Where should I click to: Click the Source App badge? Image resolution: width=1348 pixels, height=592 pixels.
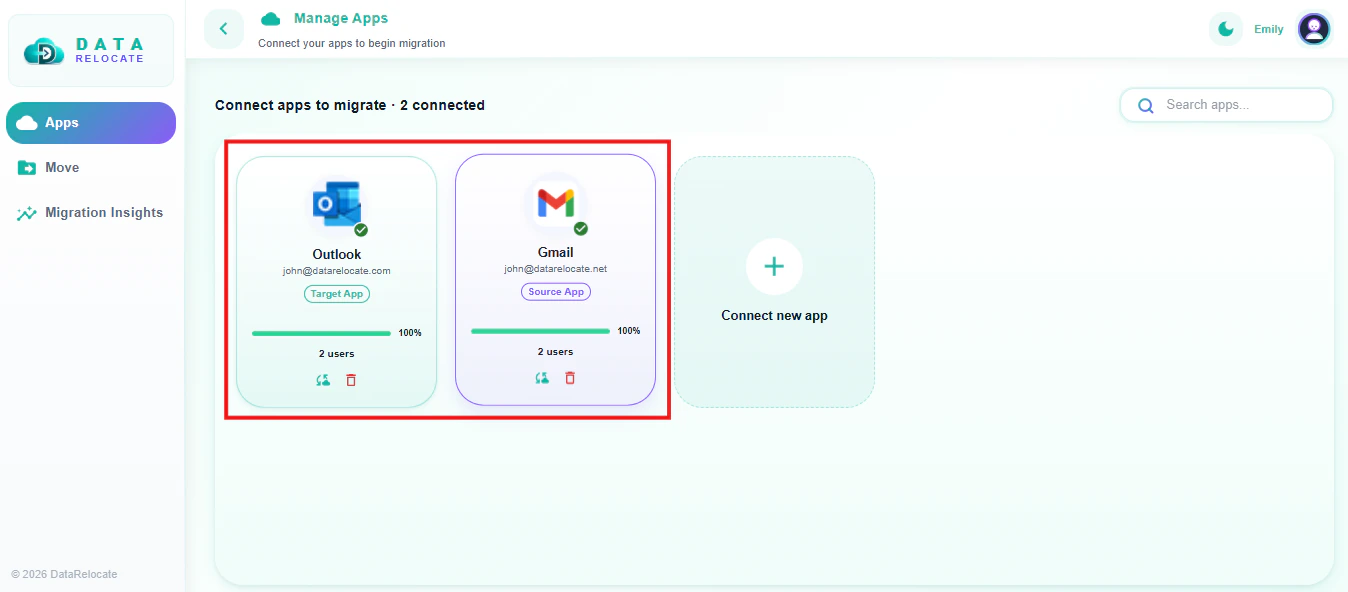[x=556, y=292]
